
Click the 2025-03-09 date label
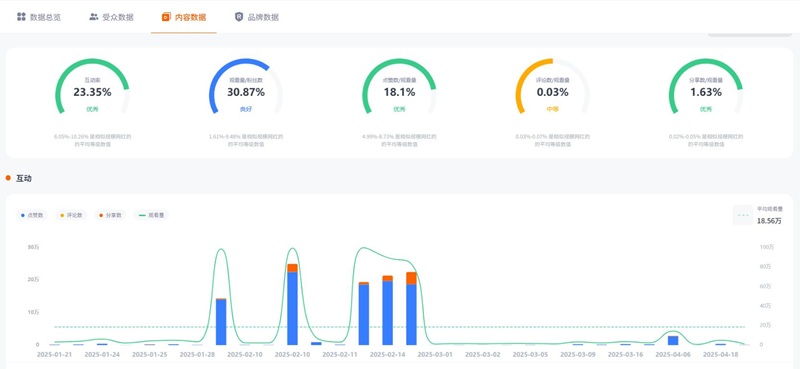(578, 354)
